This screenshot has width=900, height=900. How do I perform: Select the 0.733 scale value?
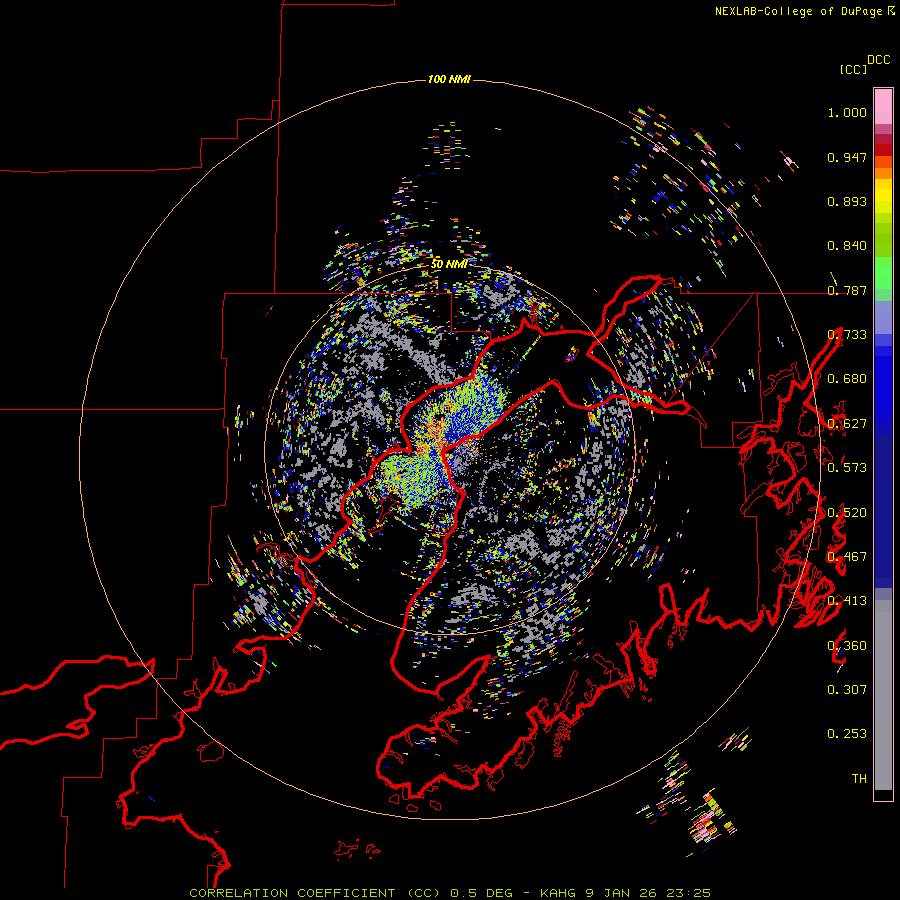(x=847, y=335)
